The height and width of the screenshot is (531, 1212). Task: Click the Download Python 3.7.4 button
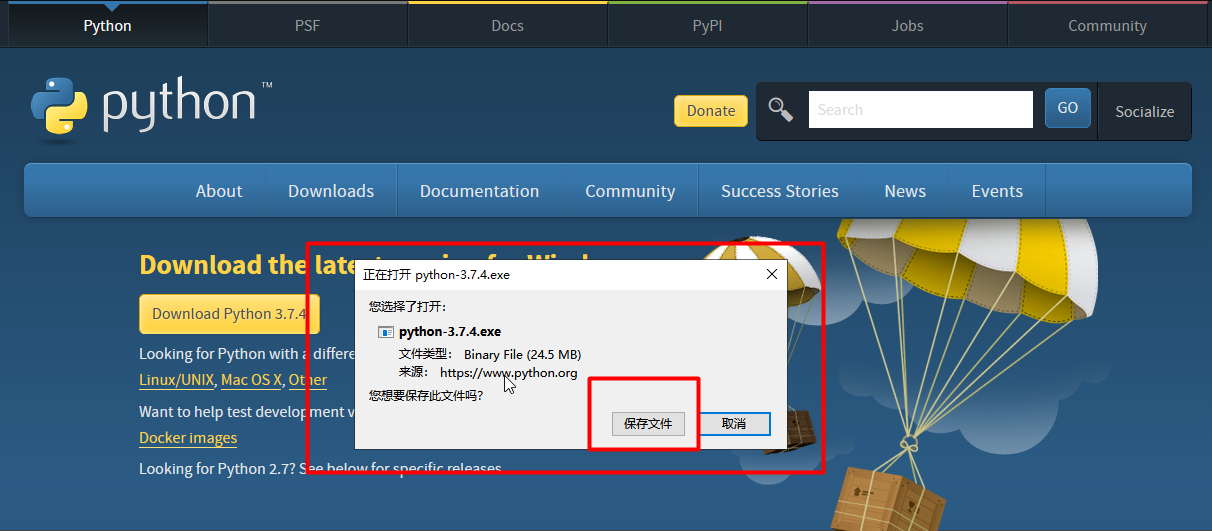(229, 314)
